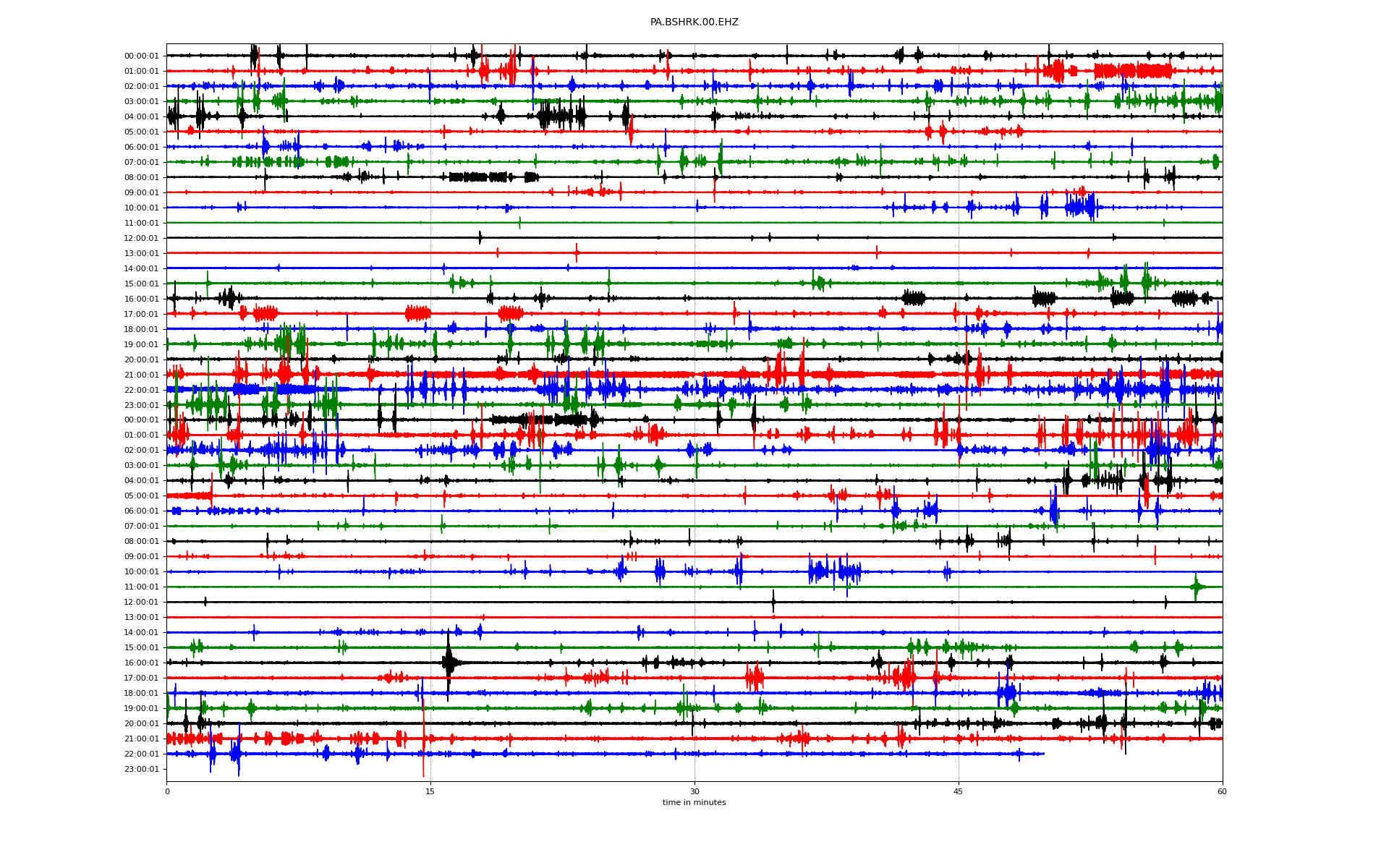Click the x-axis tick label 0
Viewport: 1389px width, 868px height.
pos(167,791)
